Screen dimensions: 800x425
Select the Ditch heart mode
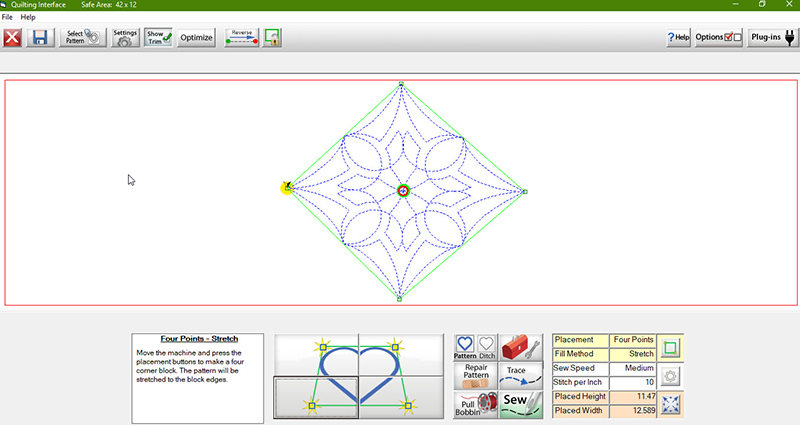[x=486, y=347]
